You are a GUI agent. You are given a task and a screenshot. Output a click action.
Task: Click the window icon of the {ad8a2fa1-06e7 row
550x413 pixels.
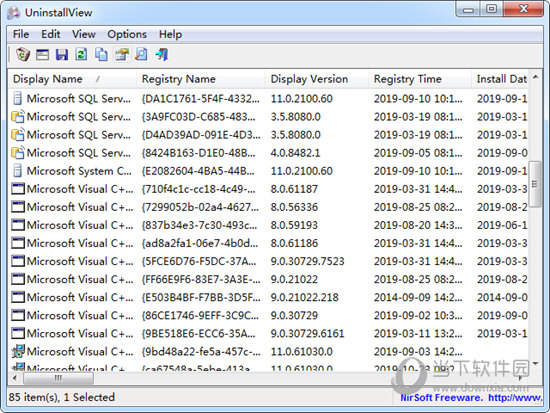click(x=18, y=243)
